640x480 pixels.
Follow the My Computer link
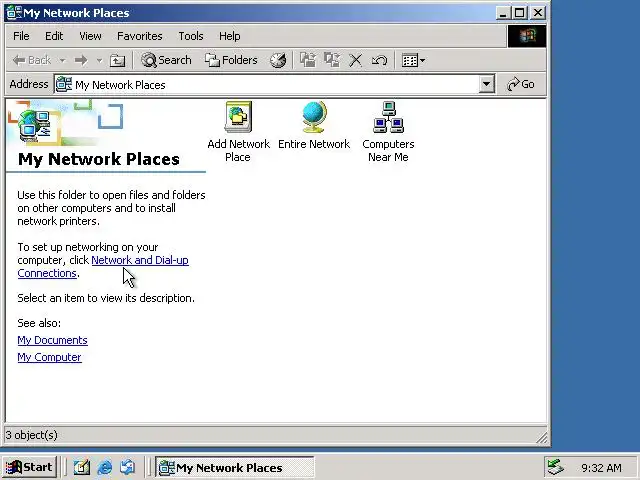point(49,357)
